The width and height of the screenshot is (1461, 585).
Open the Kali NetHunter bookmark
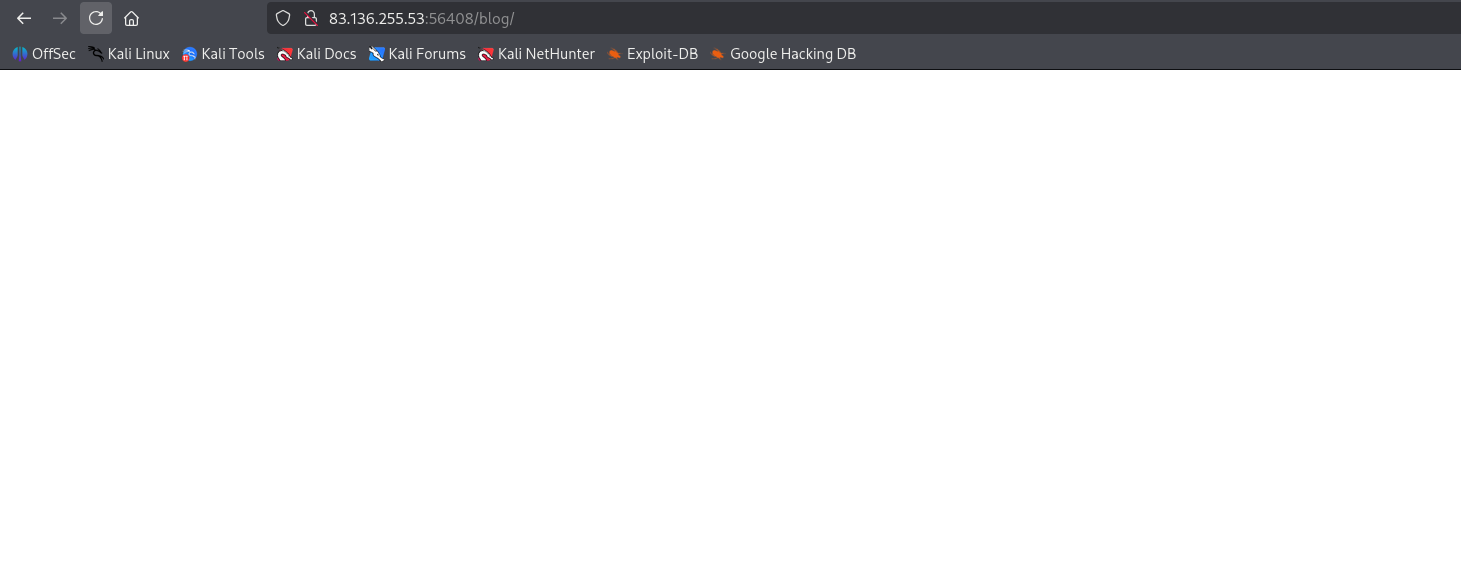point(537,54)
